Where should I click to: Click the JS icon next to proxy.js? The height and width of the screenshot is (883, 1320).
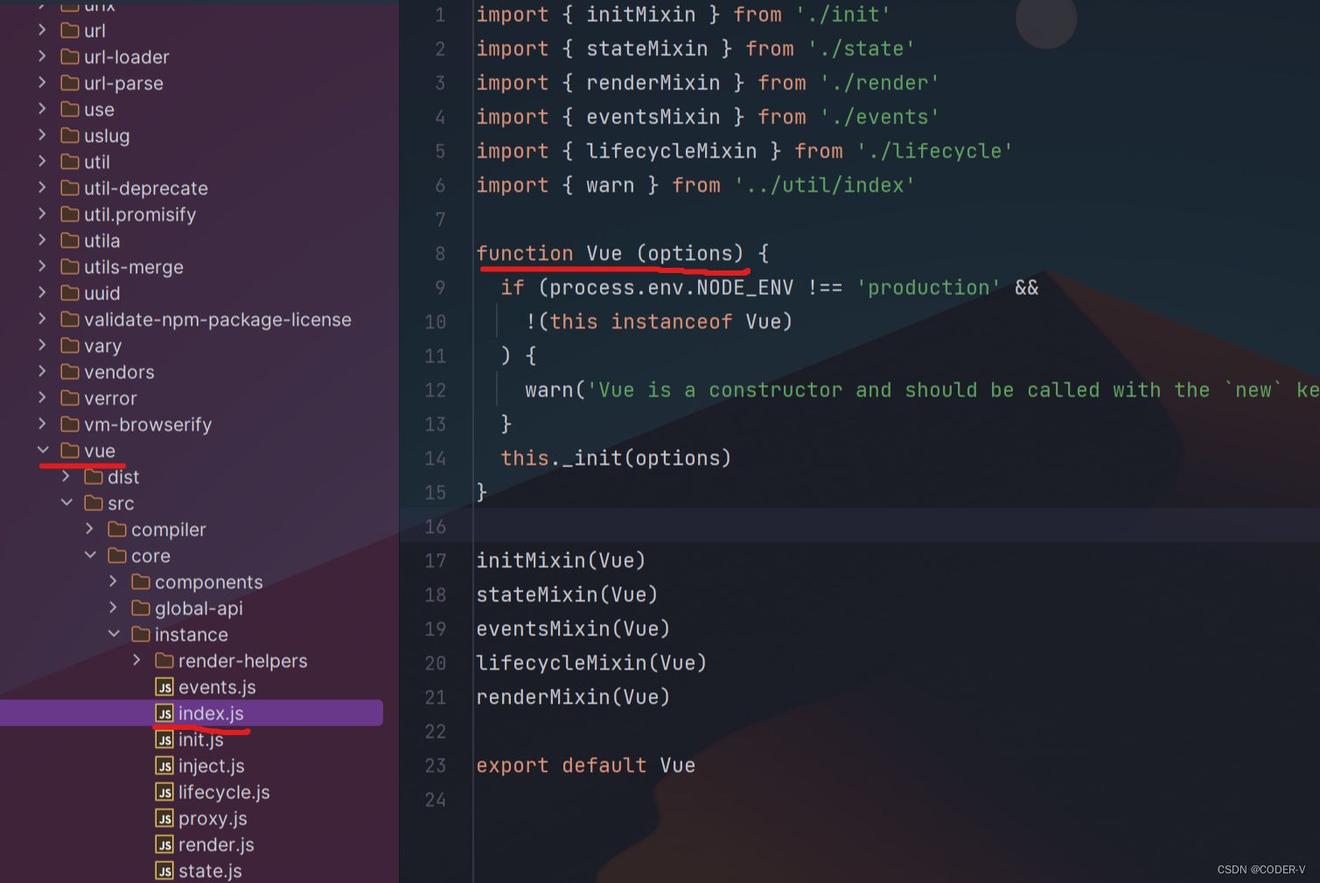coord(164,818)
